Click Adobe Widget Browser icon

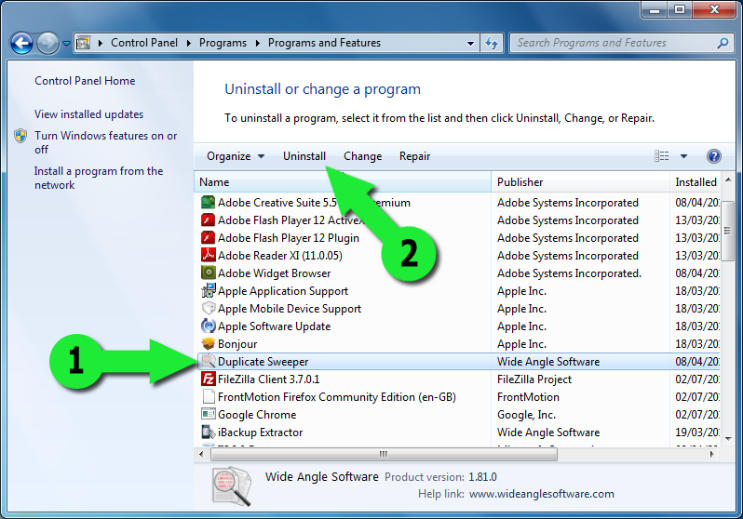tap(208, 273)
